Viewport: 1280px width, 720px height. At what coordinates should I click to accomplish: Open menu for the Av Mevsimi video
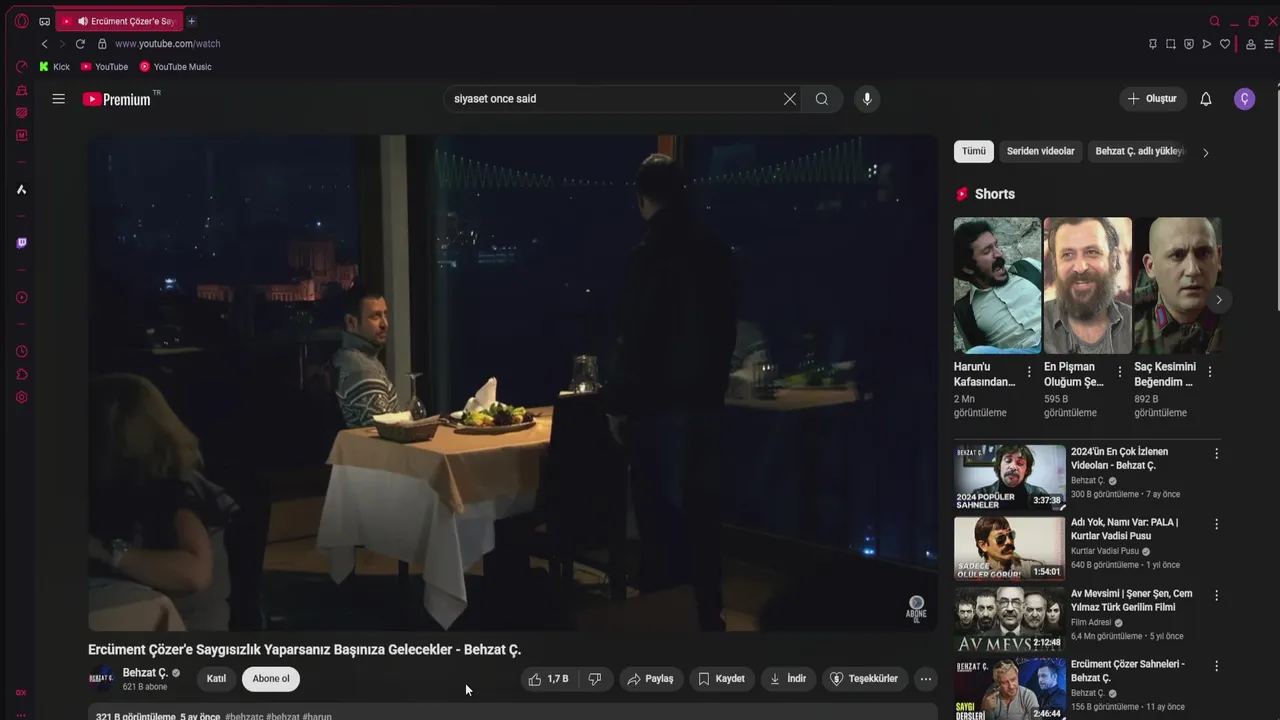pos(1217,595)
